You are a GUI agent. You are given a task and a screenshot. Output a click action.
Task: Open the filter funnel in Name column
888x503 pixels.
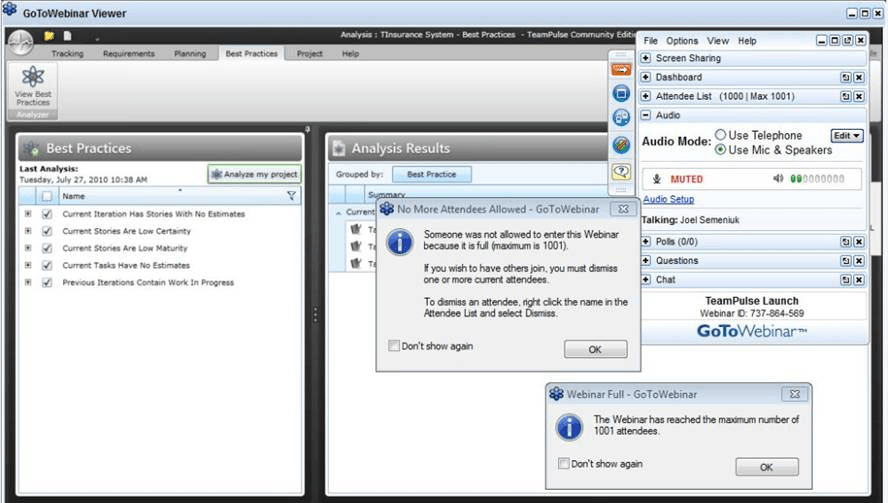pos(291,196)
